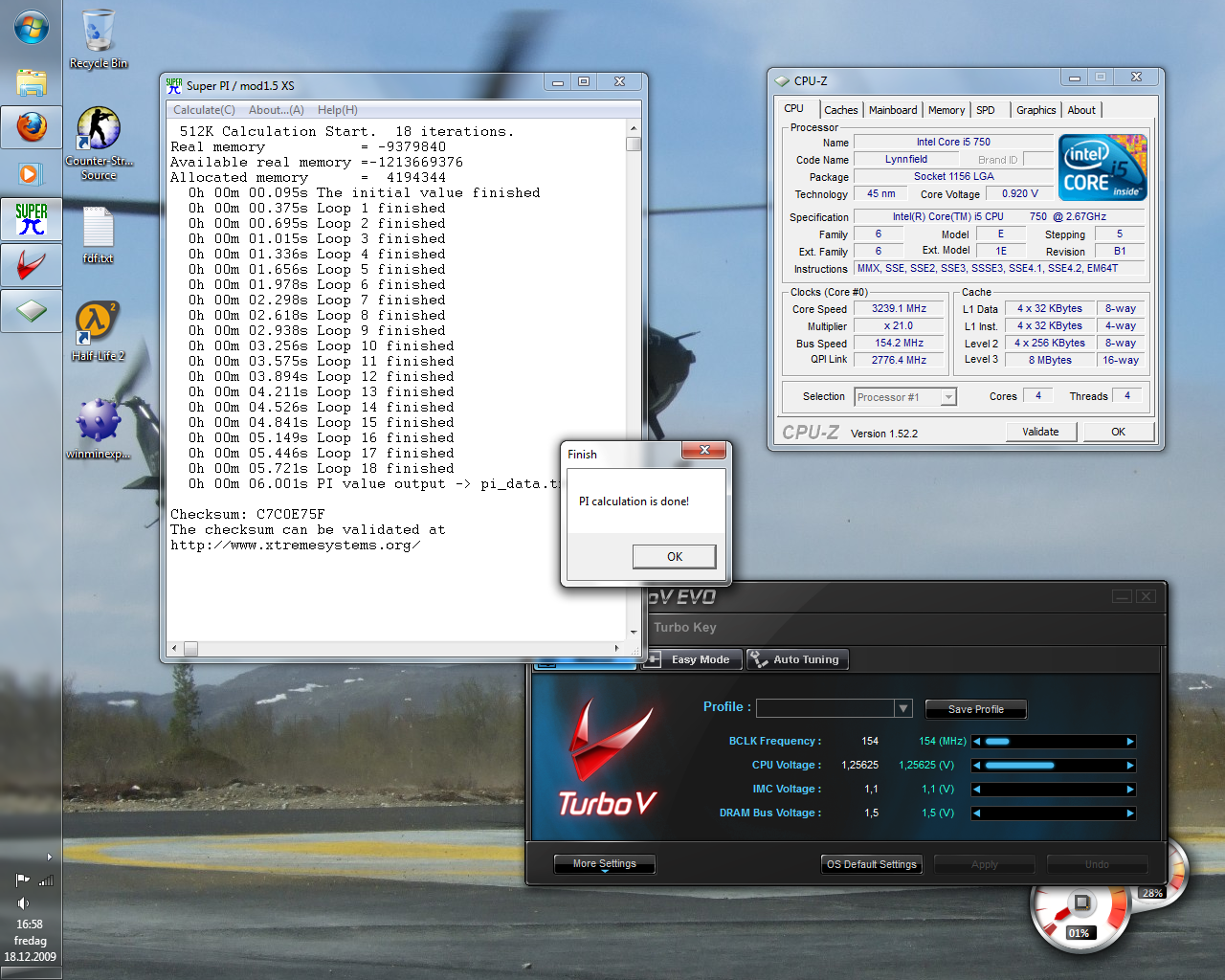Click the Super PI title bar icon
The height and width of the screenshot is (980, 1225).
(174, 84)
